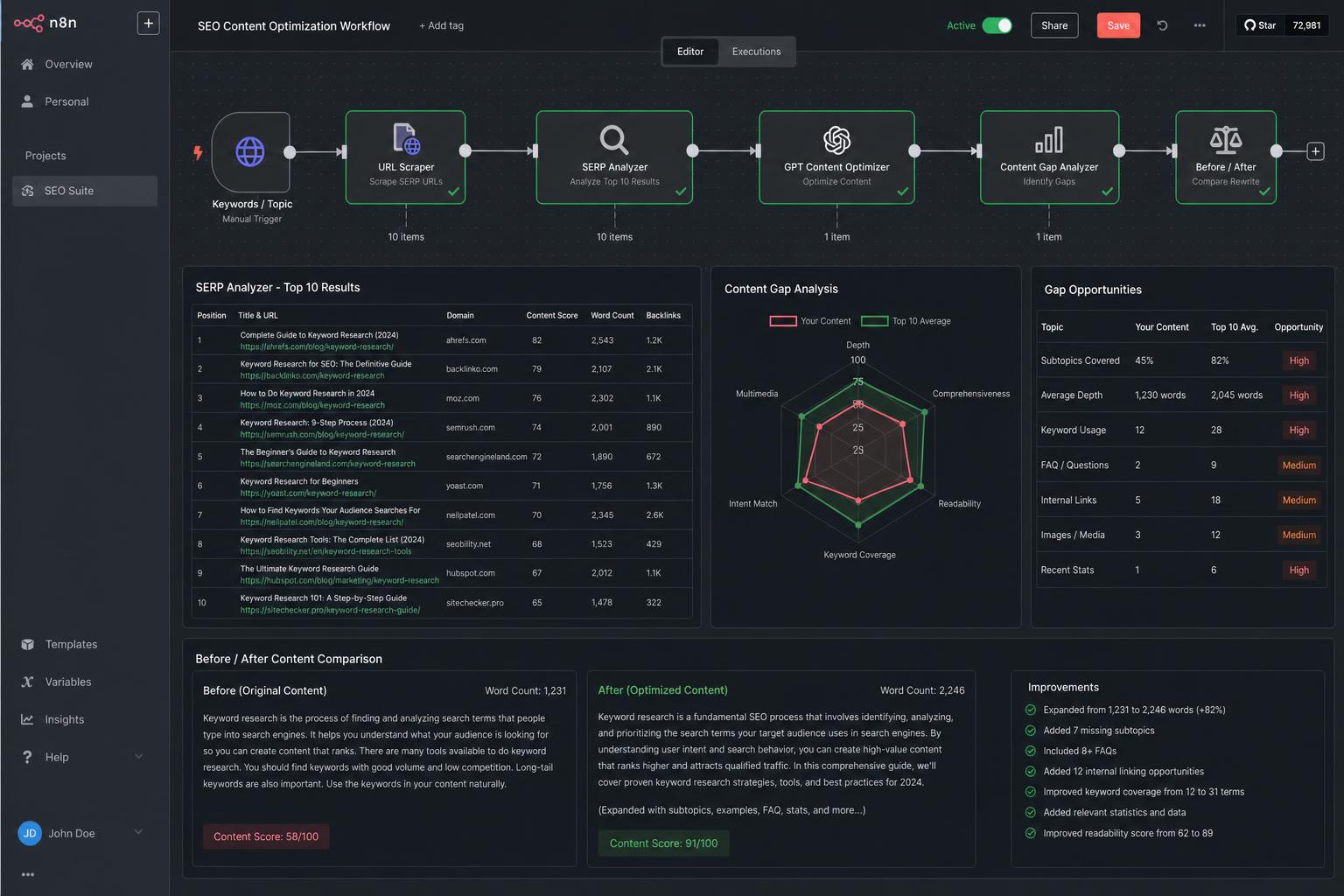Expand the Help menu chevron

pyautogui.click(x=138, y=757)
